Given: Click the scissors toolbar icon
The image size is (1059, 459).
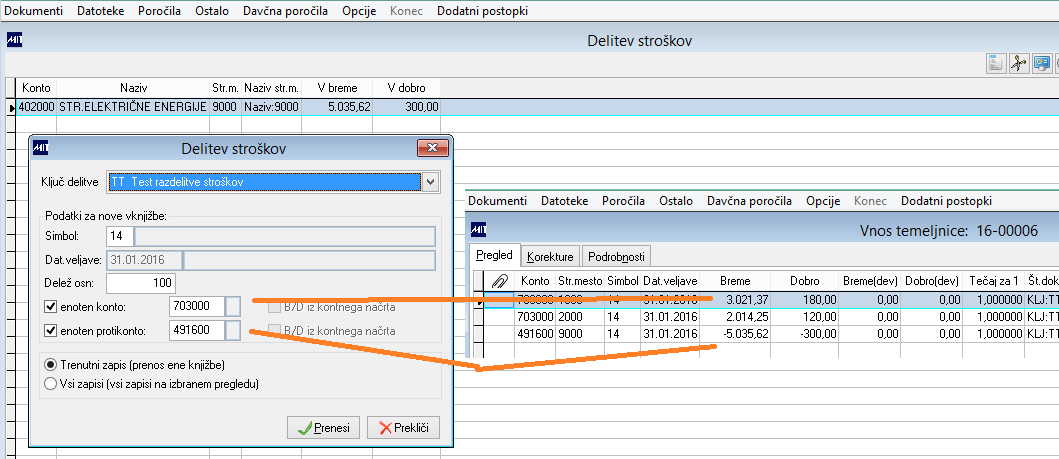Looking at the screenshot, I should [1018, 63].
